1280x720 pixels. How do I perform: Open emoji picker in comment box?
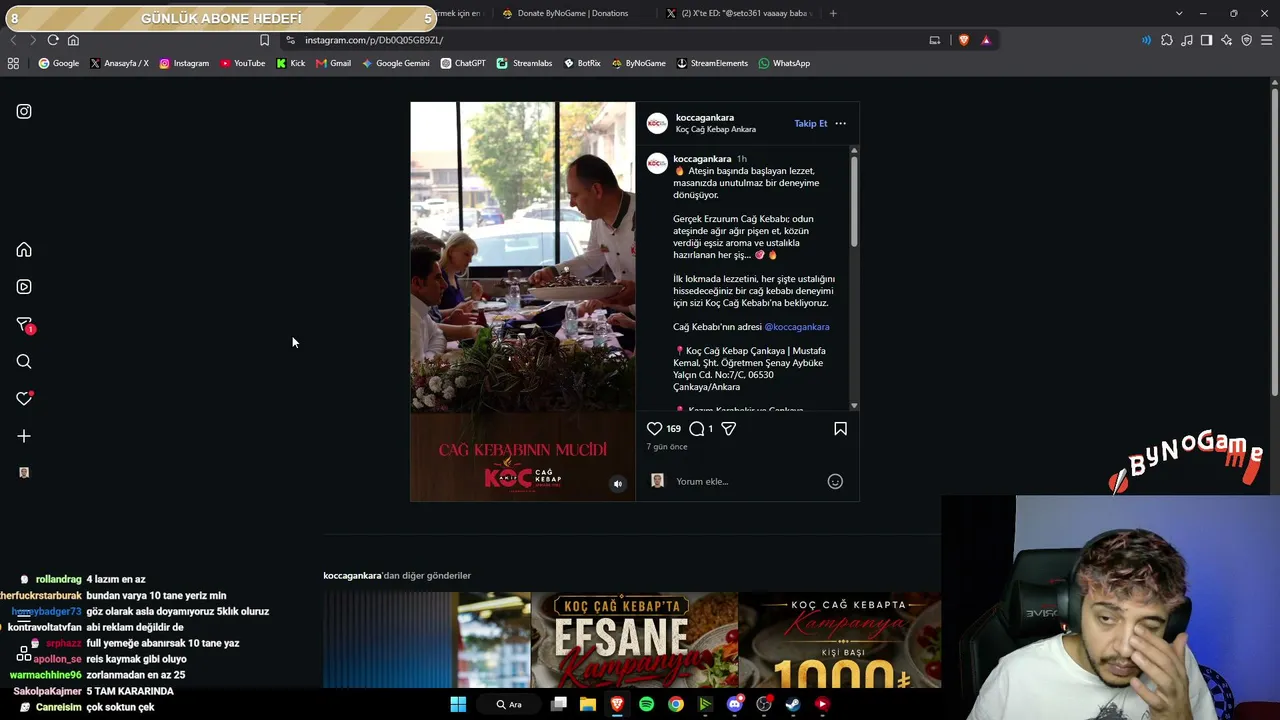tap(835, 482)
